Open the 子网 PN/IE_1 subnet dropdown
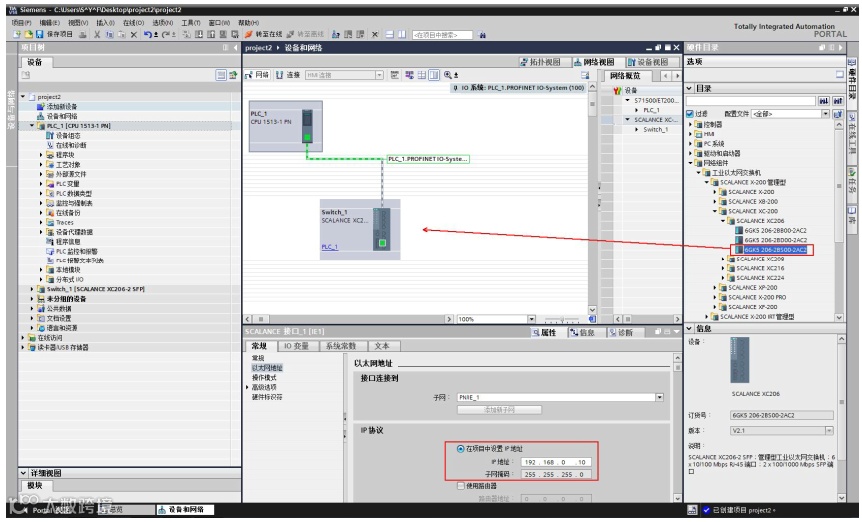The height and width of the screenshot is (522, 862). tap(659, 397)
